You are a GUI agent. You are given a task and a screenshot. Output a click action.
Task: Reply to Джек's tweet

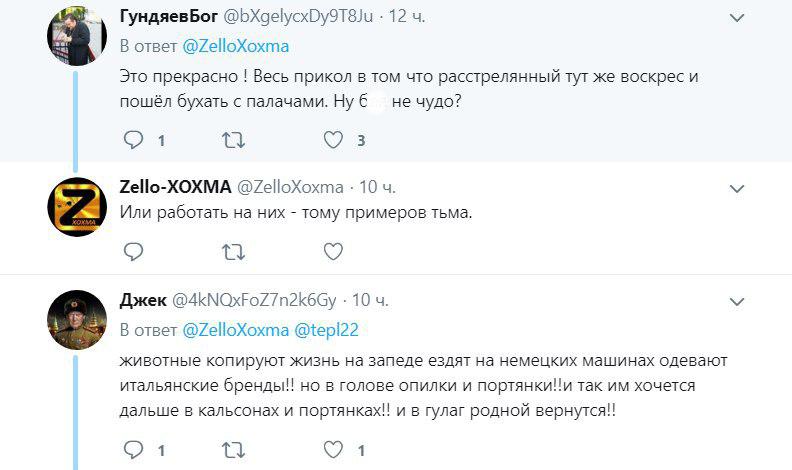coord(134,450)
